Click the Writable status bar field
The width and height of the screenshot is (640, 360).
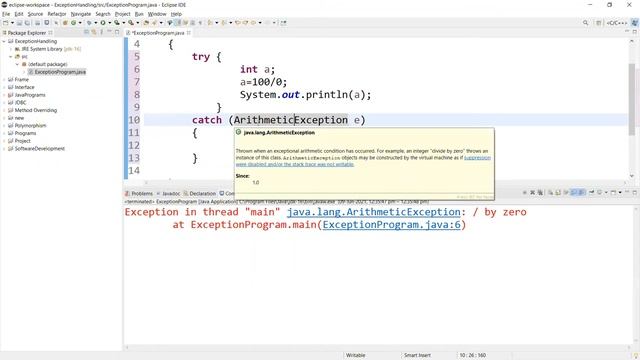click(x=356, y=356)
